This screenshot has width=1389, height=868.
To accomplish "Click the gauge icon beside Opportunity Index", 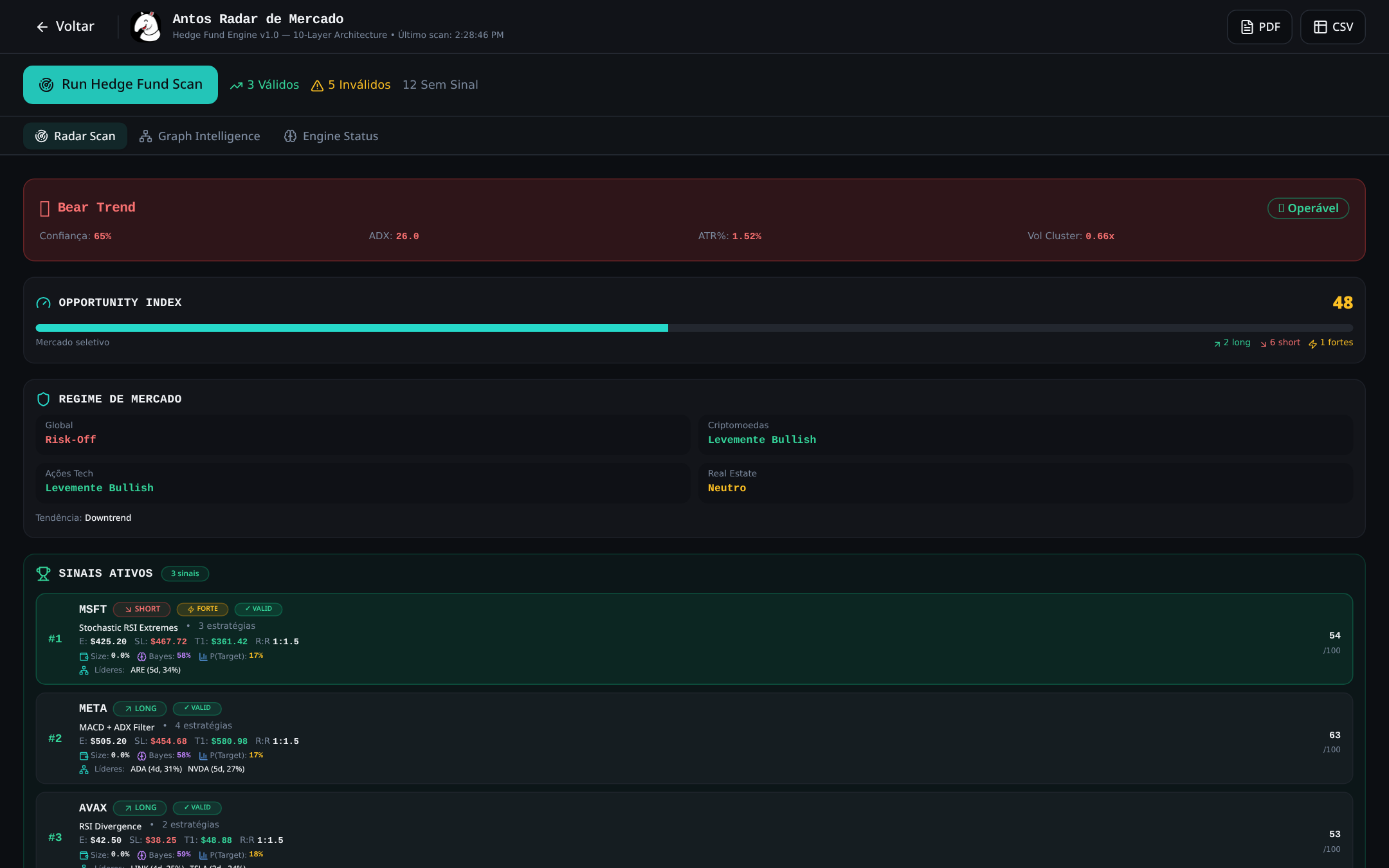I will tap(43, 303).
